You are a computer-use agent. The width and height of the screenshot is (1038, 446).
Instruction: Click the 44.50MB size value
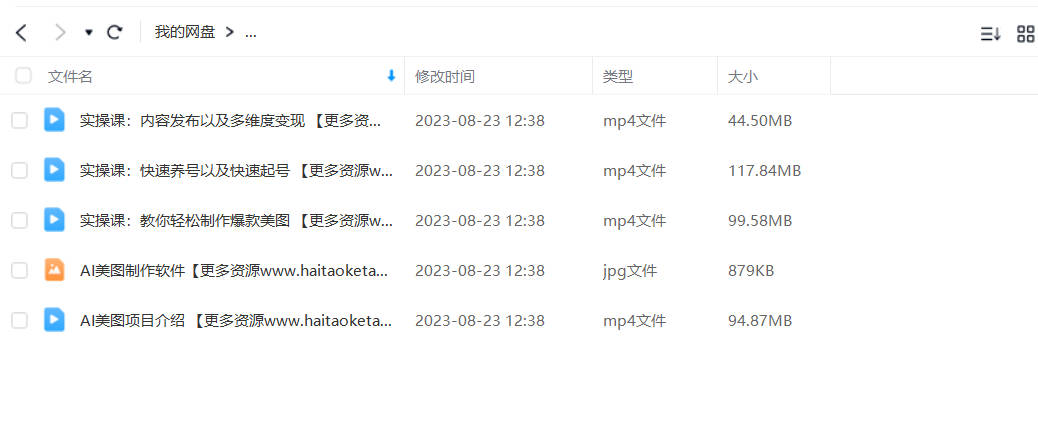[x=760, y=121]
